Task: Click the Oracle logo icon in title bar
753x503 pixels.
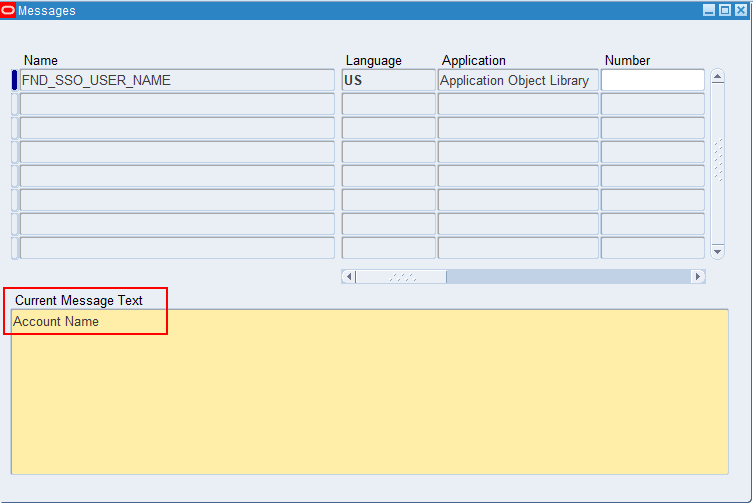Action: click(x=9, y=10)
